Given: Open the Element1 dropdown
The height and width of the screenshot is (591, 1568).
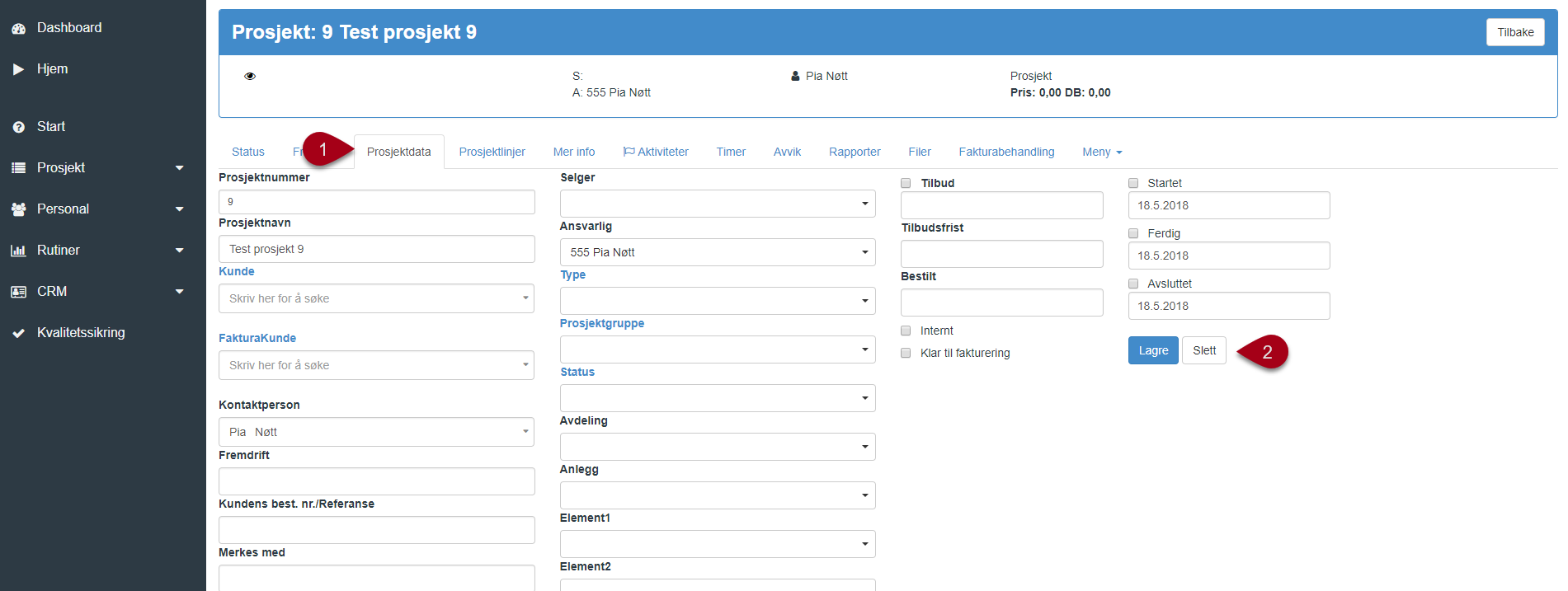Looking at the screenshot, I should click(x=718, y=544).
